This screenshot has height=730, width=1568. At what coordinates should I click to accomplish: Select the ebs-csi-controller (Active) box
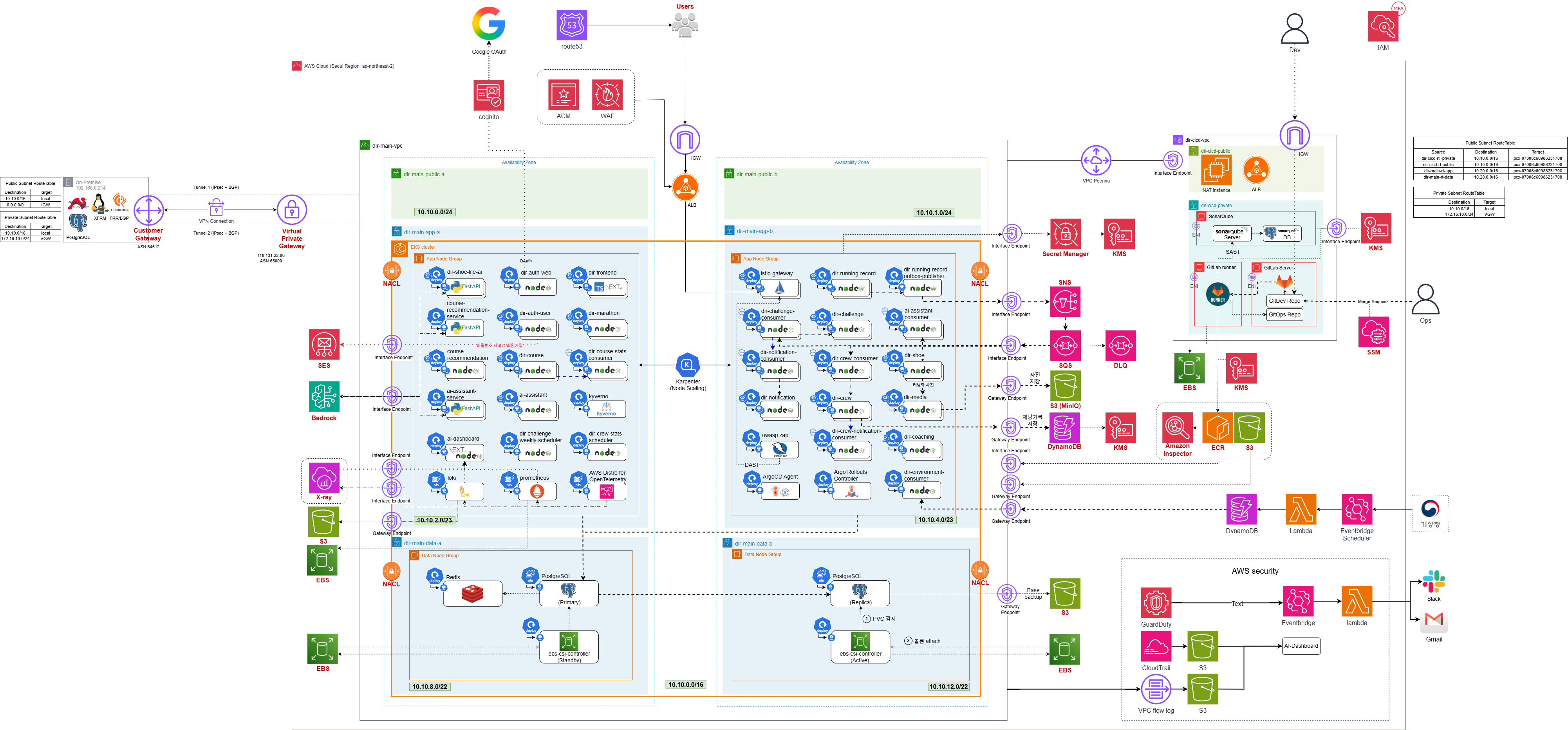(x=860, y=647)
